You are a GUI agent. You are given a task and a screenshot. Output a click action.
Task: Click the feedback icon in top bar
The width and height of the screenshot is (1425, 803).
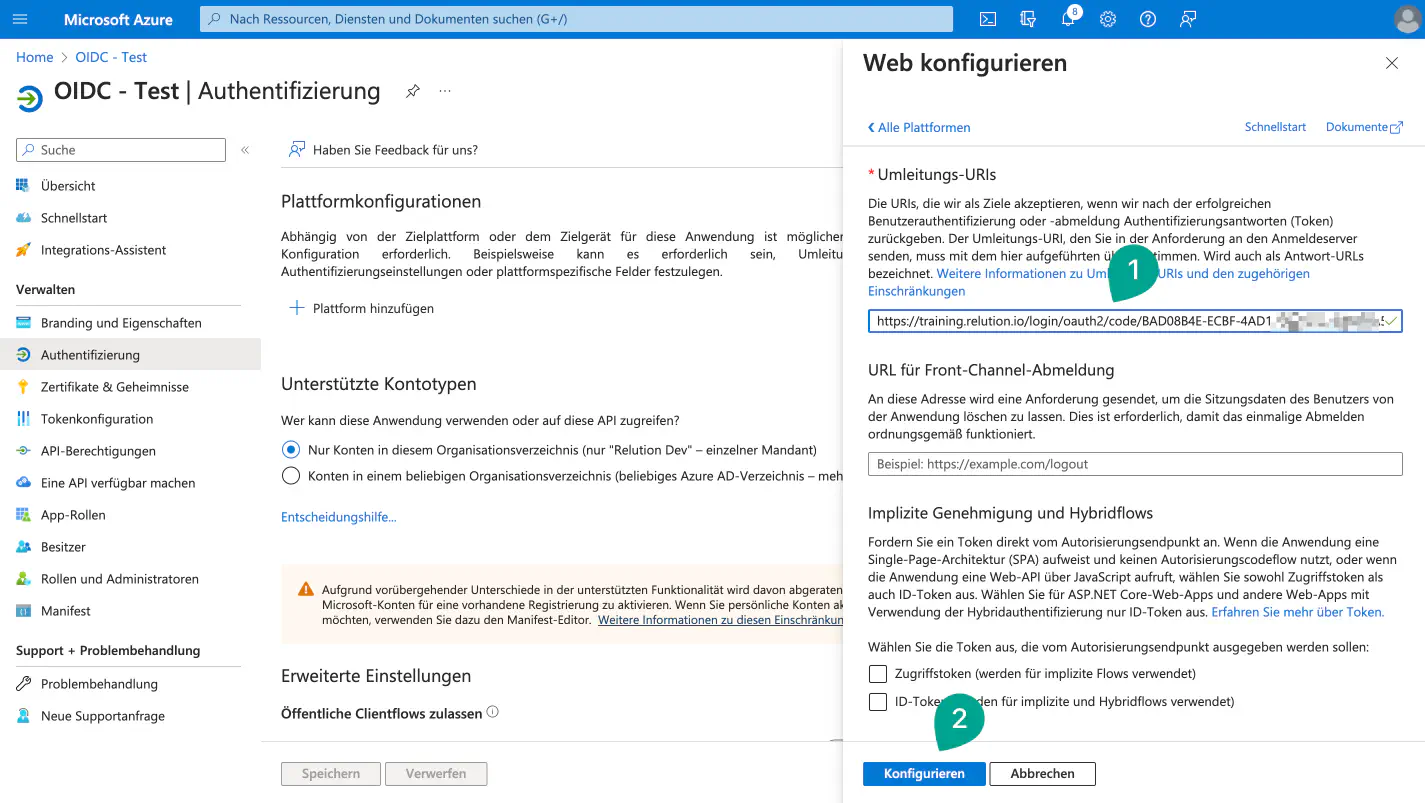[1188, 19]
